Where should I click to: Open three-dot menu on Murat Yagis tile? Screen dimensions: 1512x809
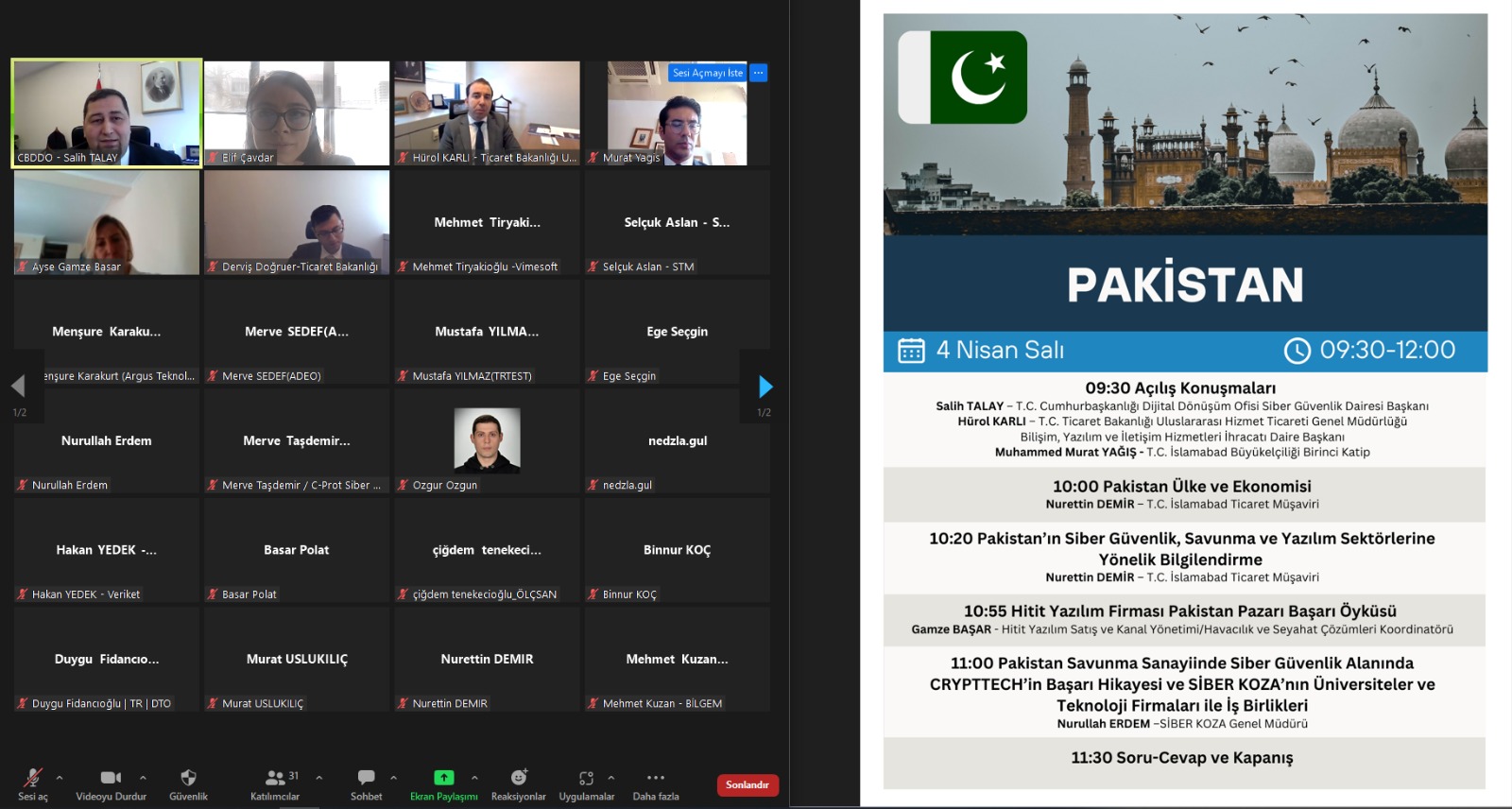point(759,73)
